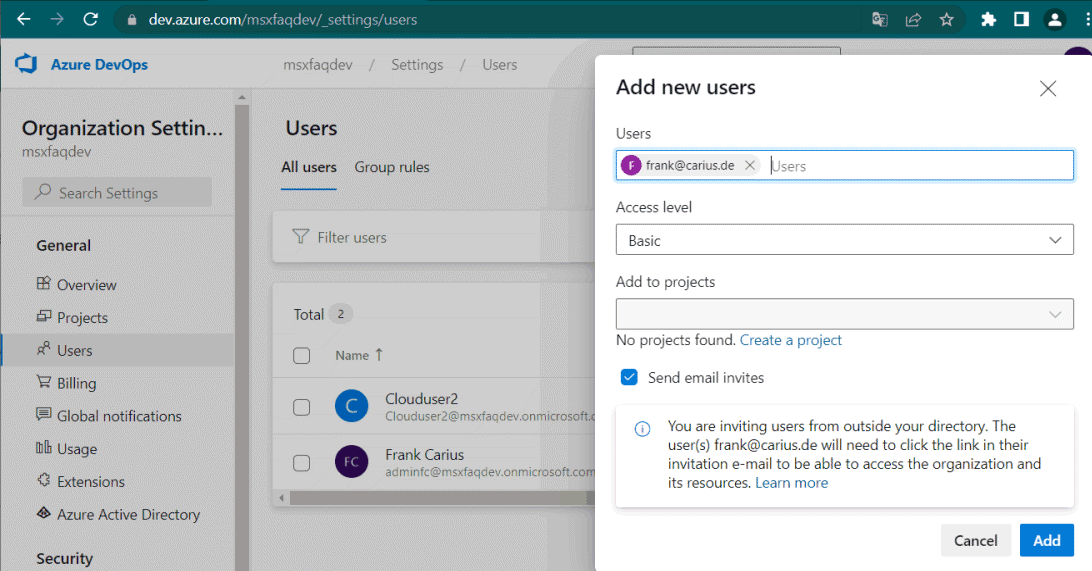Click the browser forward arrow
The height and width of the screenshot is (571, 1092).
[x=57, y=19]
